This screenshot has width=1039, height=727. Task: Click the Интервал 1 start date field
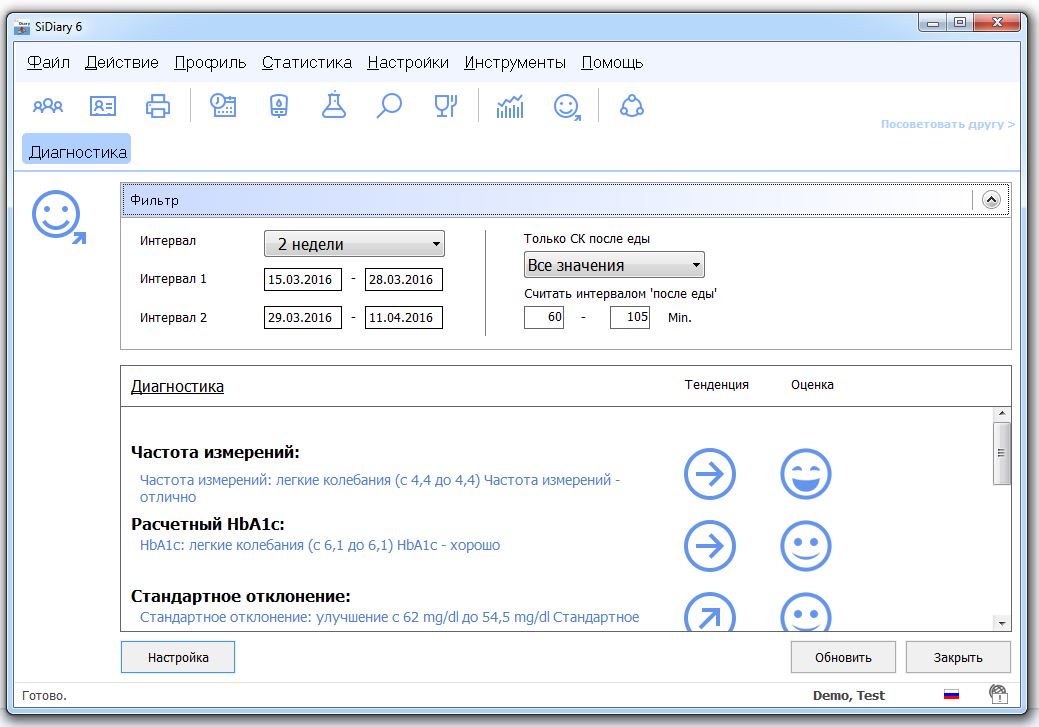[x=302, y=280]
